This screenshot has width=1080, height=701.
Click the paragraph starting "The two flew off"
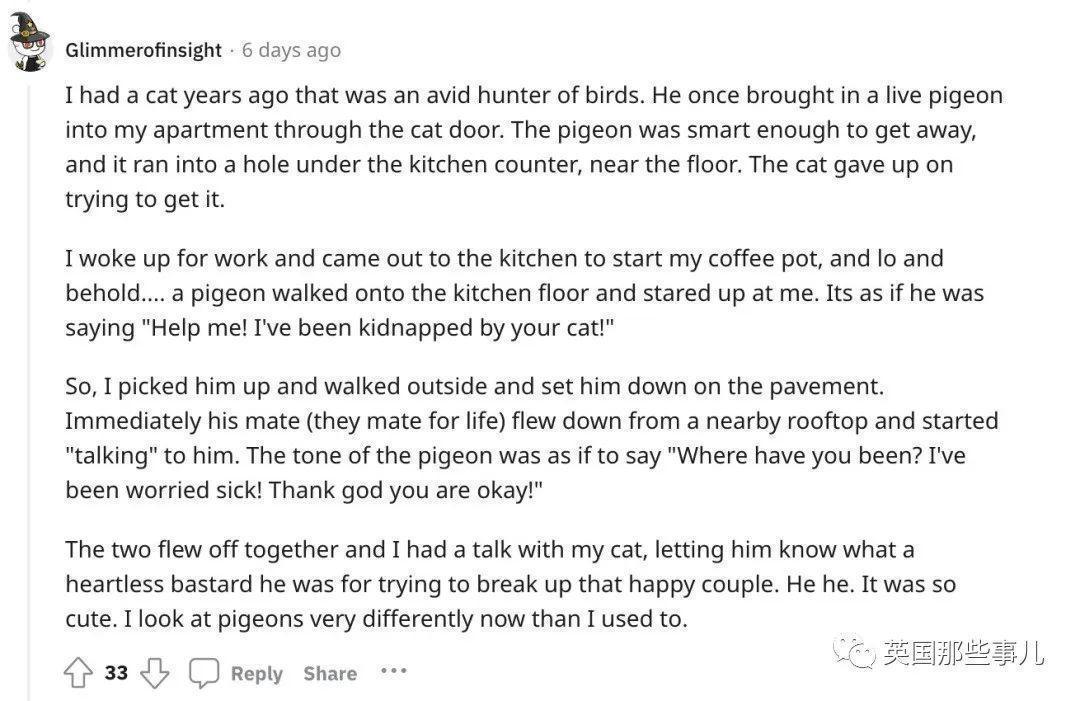[x=510, y=584]
